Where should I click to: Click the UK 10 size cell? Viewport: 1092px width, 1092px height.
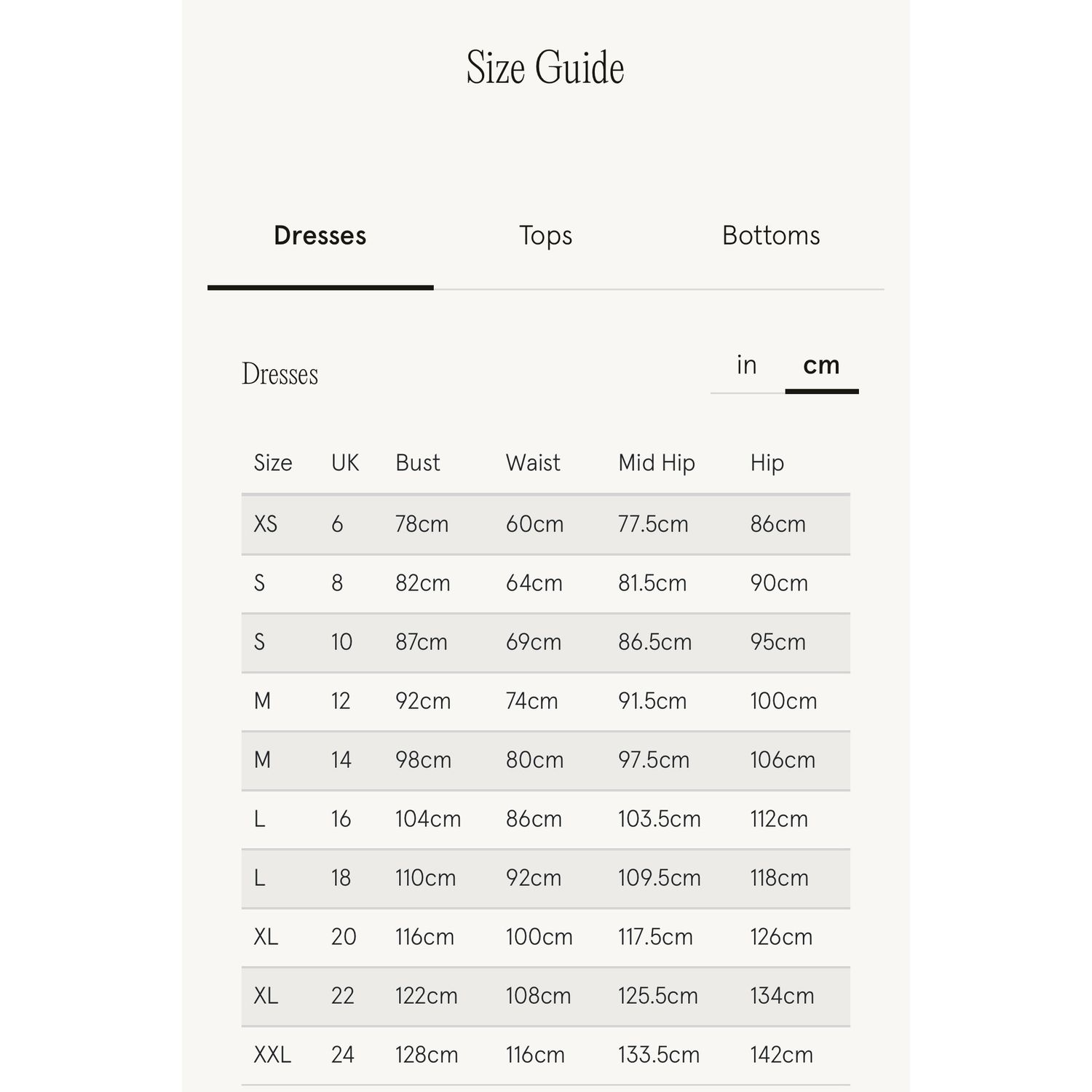[341, 642]
